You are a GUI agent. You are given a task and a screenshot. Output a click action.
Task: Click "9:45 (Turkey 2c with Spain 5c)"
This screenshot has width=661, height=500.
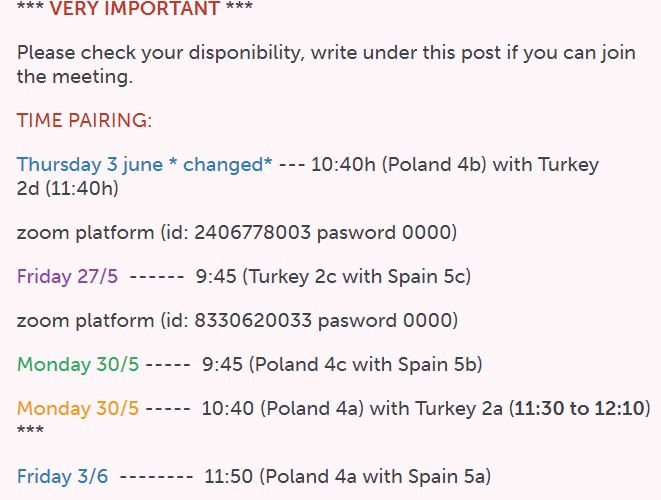point(333,277)
